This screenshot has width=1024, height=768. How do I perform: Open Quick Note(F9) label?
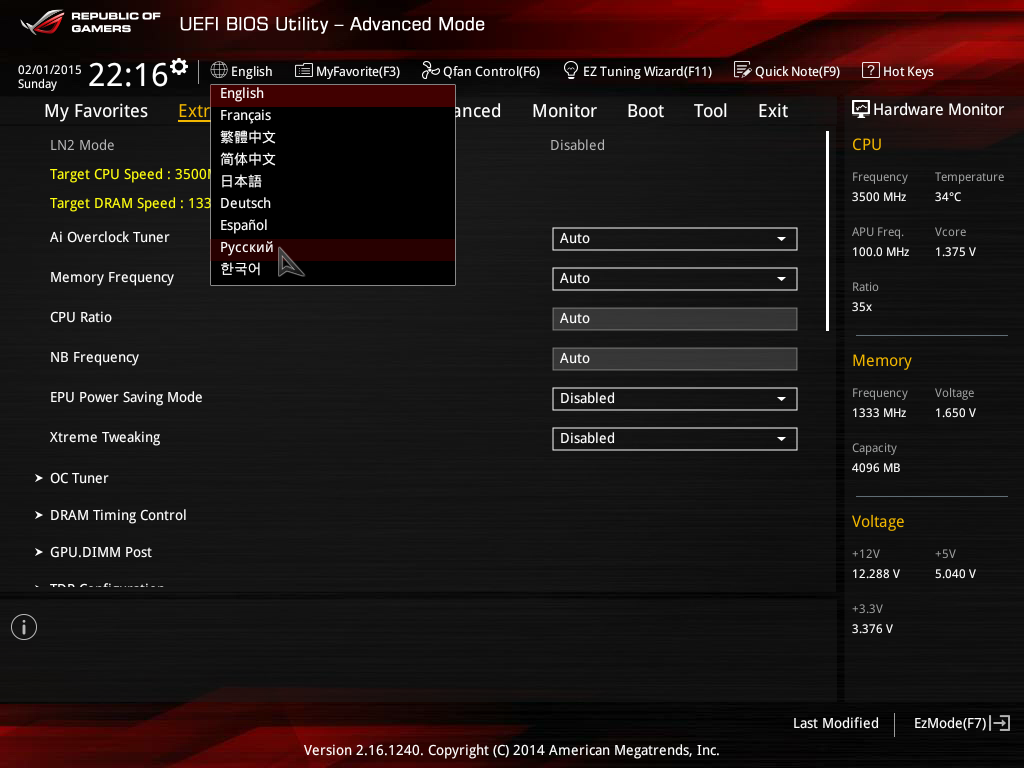point(797,71)
